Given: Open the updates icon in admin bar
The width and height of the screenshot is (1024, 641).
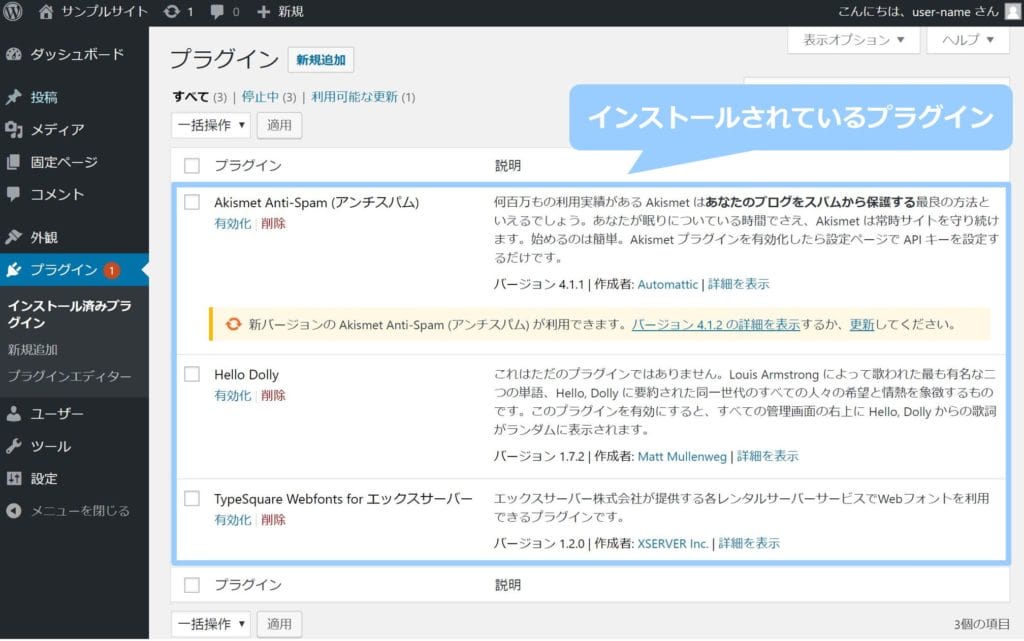Looking at the screenshot, I should pos(171,12).
